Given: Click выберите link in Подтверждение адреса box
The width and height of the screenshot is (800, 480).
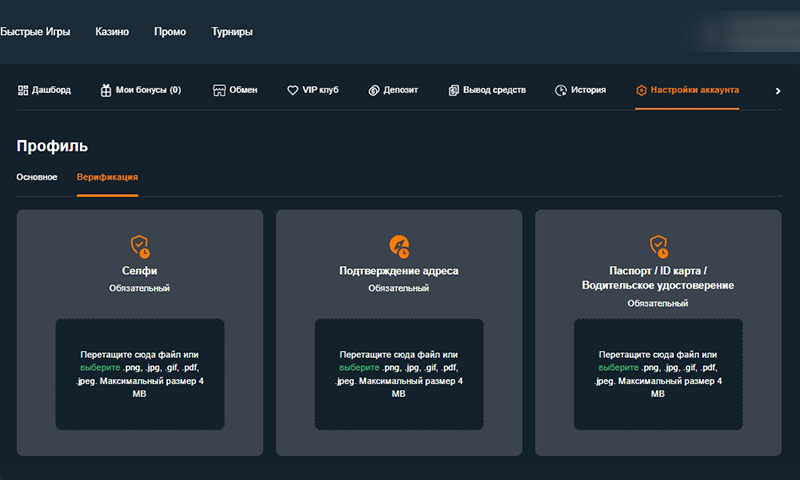Looking at the screenshot, I should [359, 367].
